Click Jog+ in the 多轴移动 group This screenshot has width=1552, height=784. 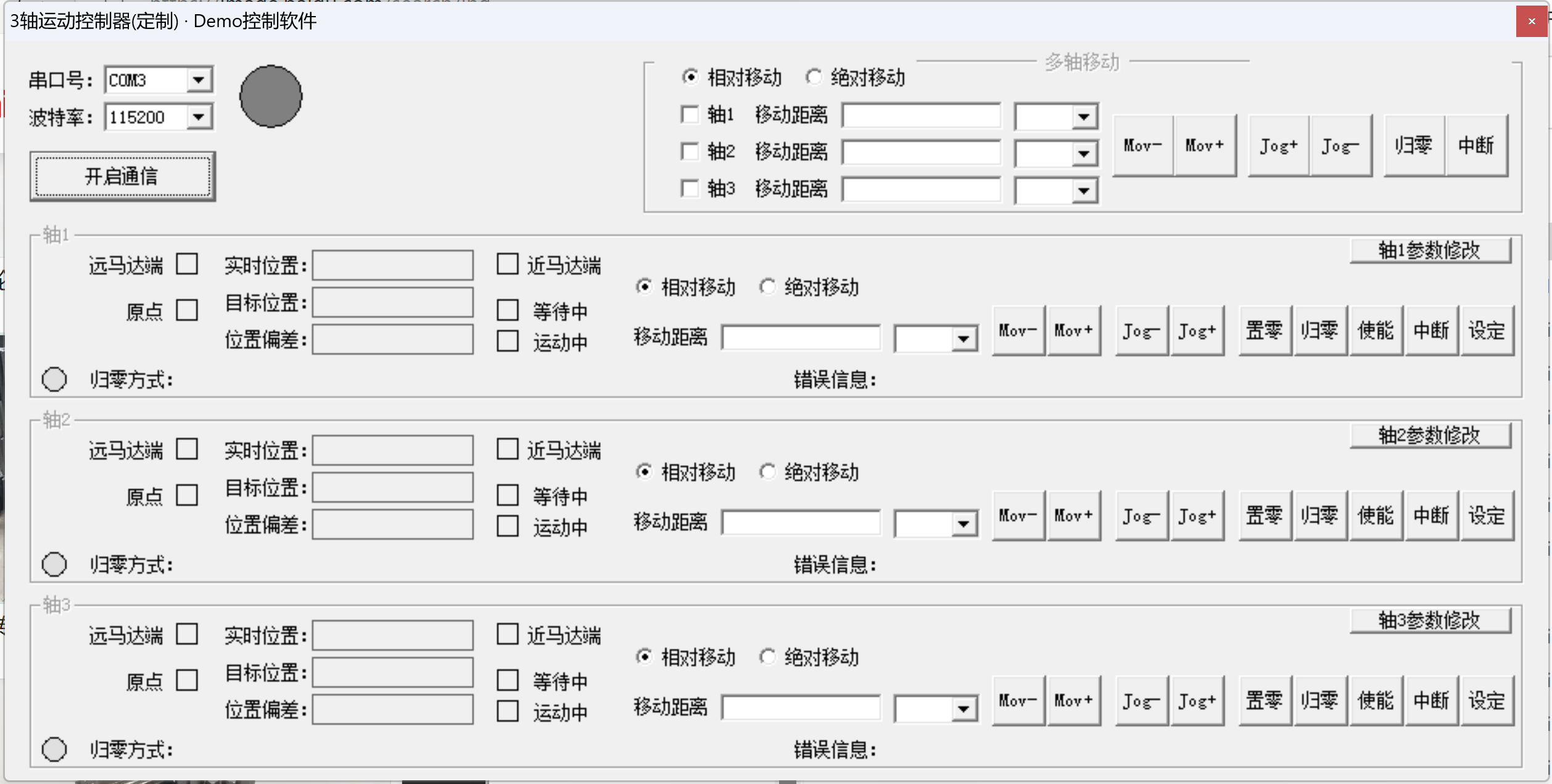tap(1279, 146)
